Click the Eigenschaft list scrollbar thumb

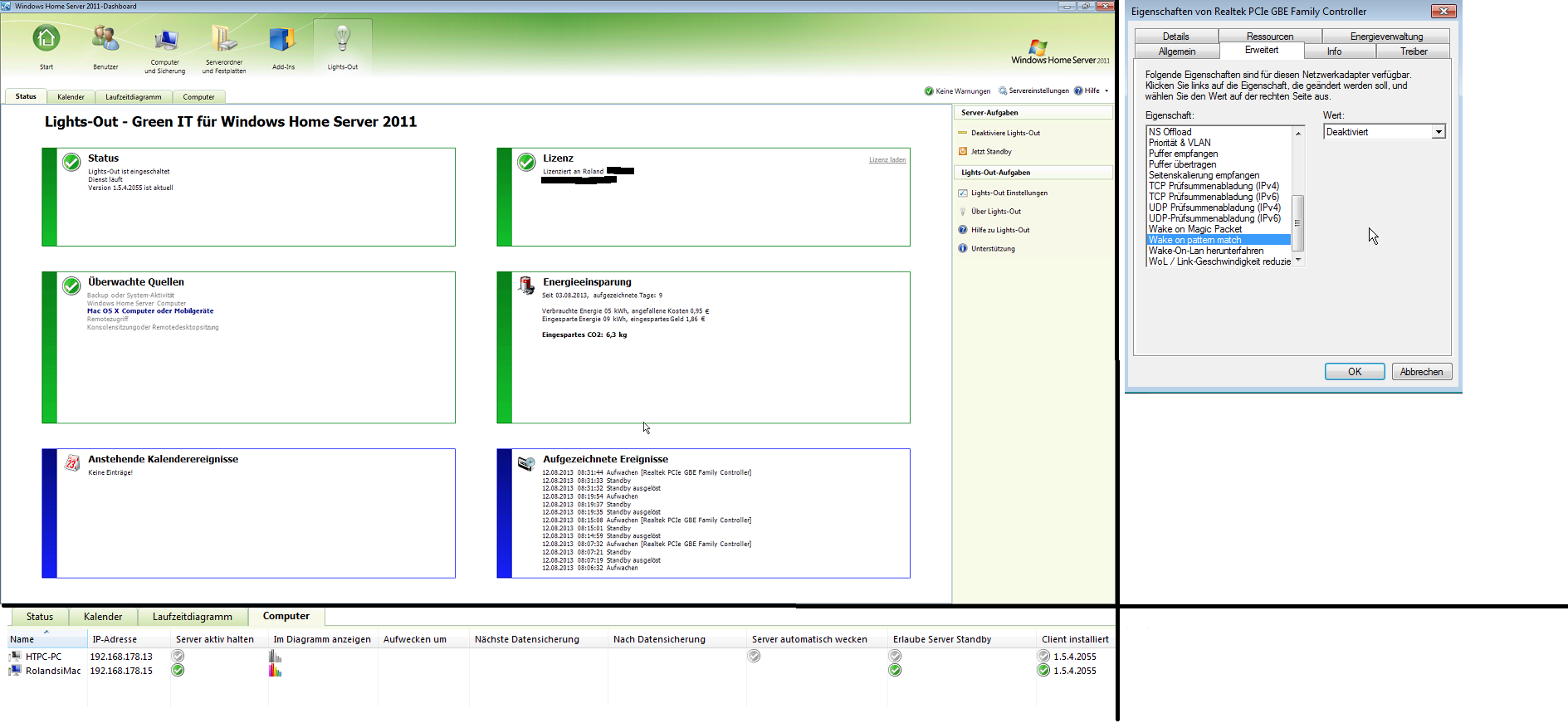(x=1298, y=222)
